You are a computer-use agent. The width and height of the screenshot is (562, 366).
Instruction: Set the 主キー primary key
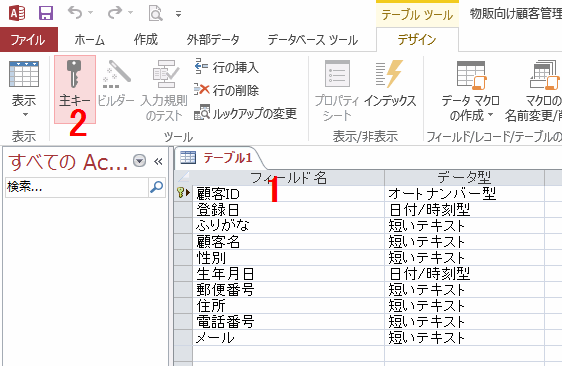[x=75, y=89]
